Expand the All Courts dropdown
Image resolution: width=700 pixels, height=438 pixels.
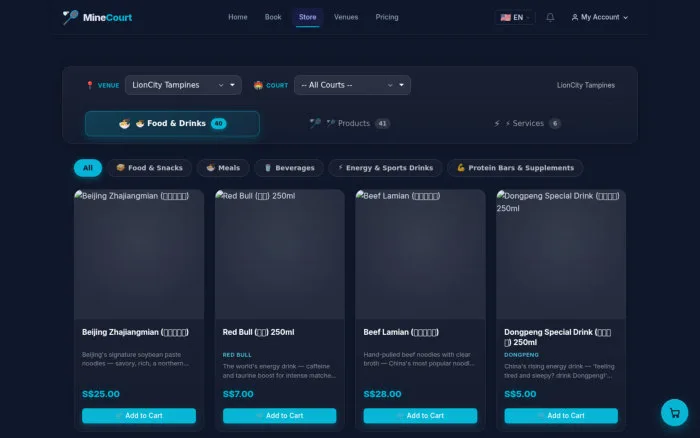(x=352, y=85)
